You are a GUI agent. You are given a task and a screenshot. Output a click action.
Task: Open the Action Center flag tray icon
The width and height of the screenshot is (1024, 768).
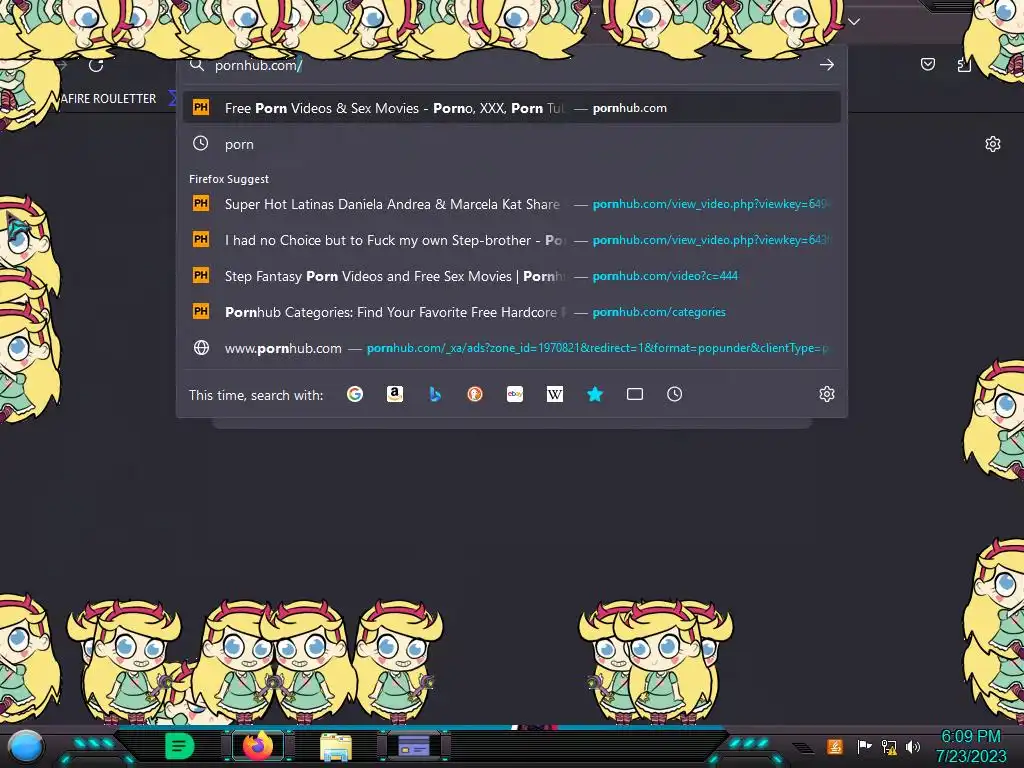pyautogui.click(x=864, y=746)
